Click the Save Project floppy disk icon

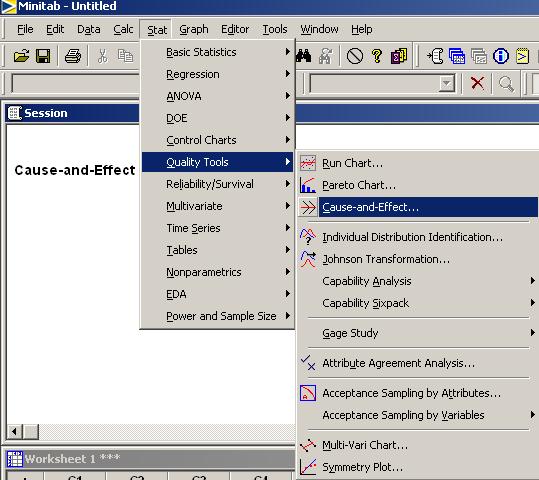click(43, 56)
